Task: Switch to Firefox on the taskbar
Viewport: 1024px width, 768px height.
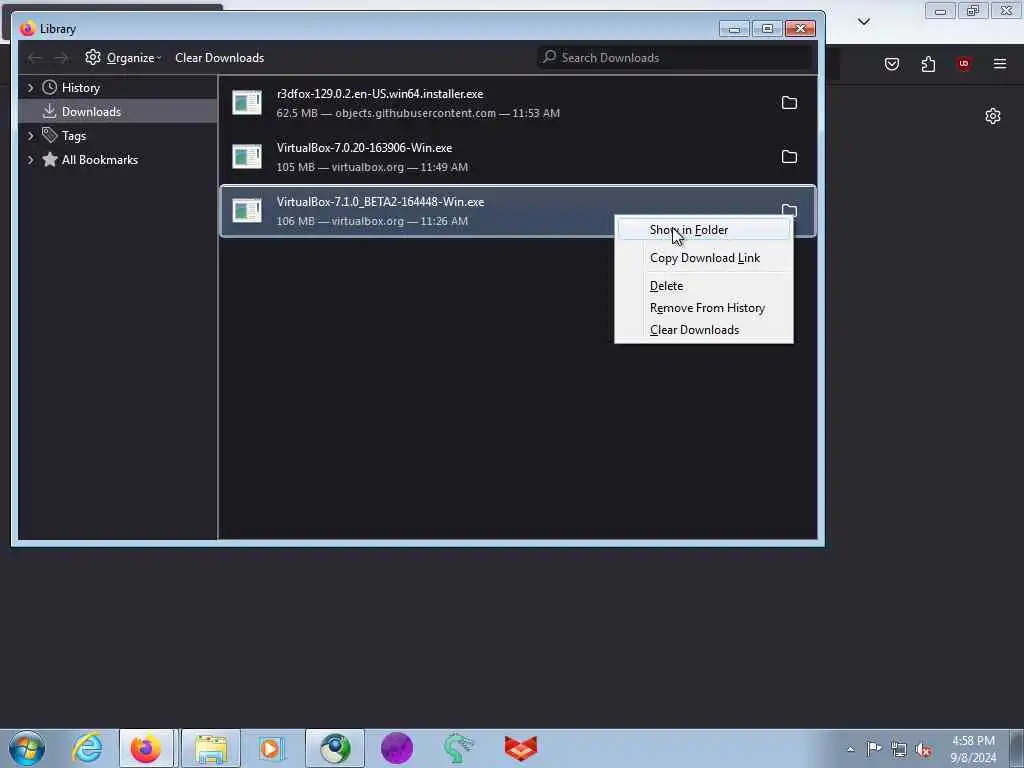Action: [146, 748]
